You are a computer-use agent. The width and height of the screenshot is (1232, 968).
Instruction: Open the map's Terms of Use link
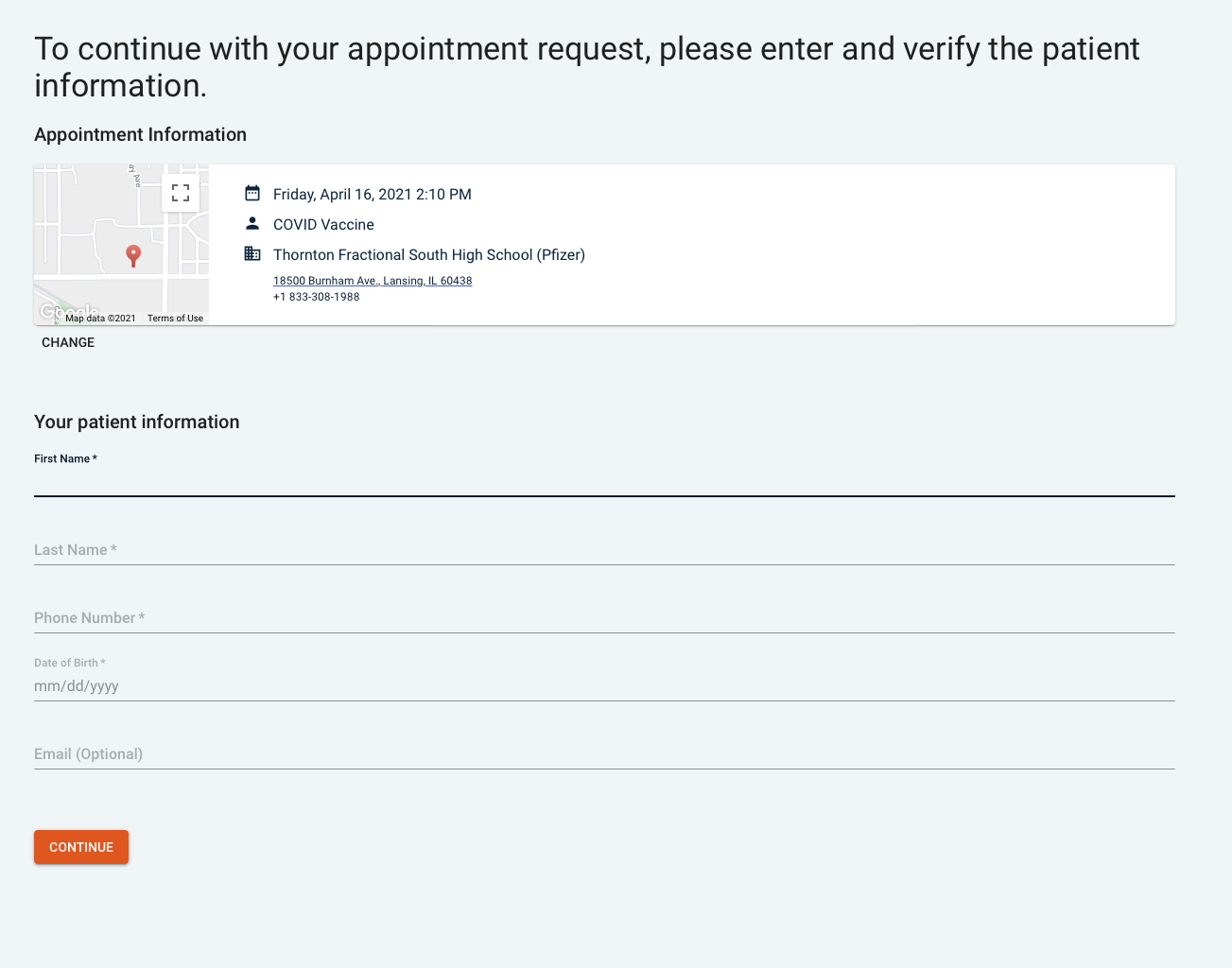pyautogui.click(x=175, y=319)
